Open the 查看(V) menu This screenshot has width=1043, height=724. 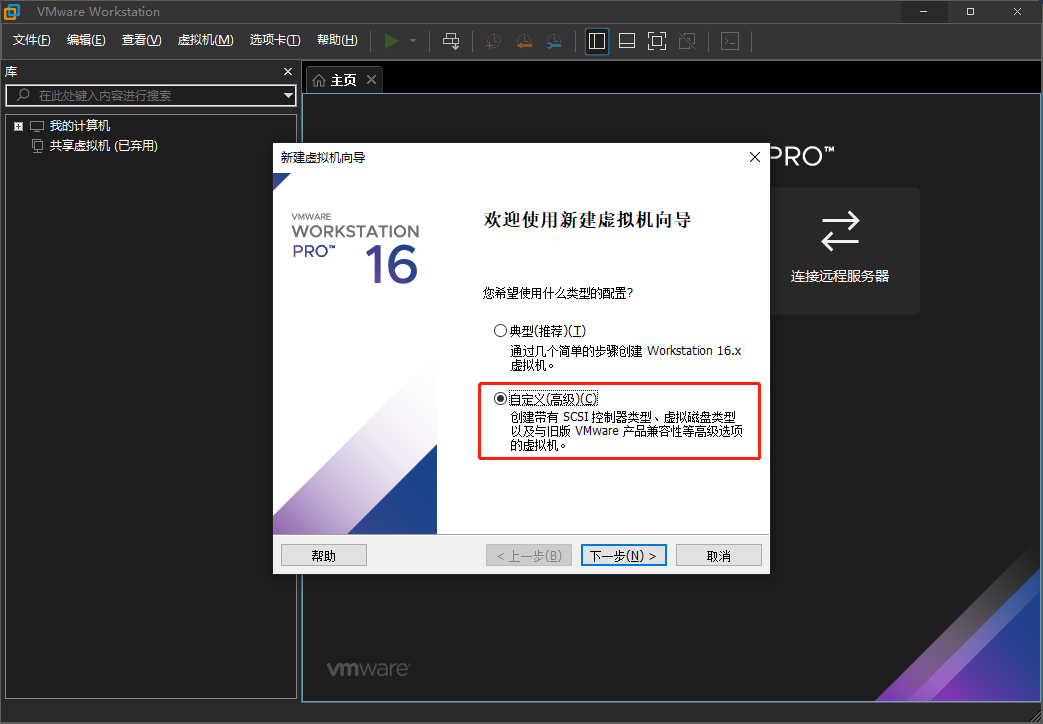click(141, 40)
